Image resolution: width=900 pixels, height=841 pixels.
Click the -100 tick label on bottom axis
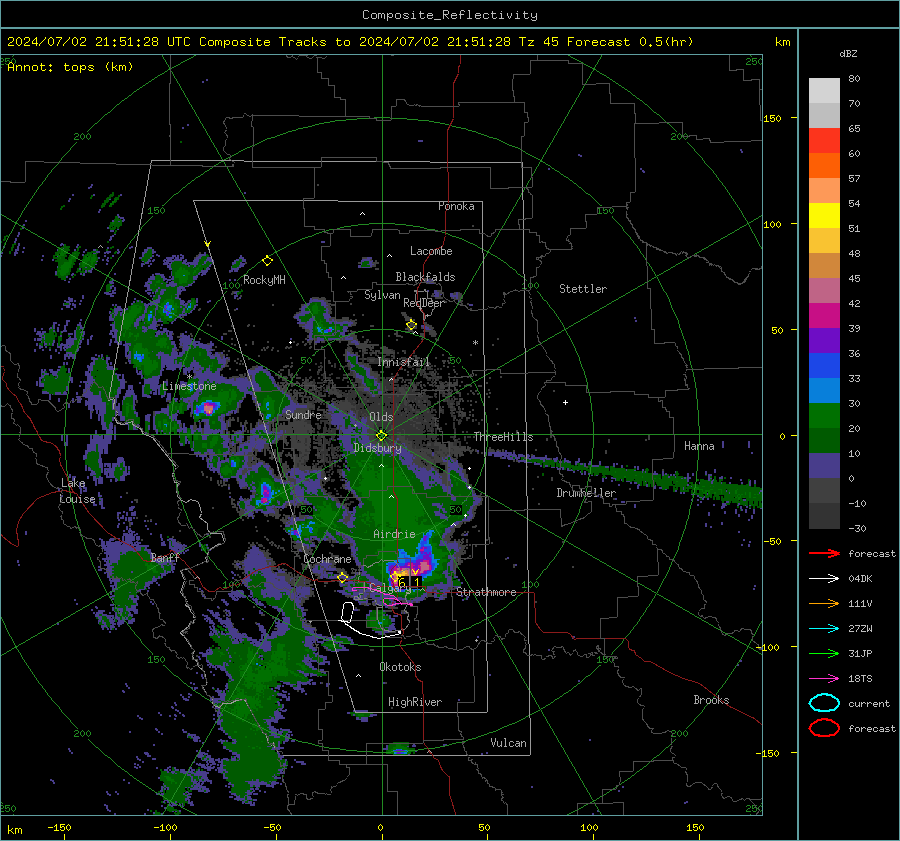click(x=165, y=827)
